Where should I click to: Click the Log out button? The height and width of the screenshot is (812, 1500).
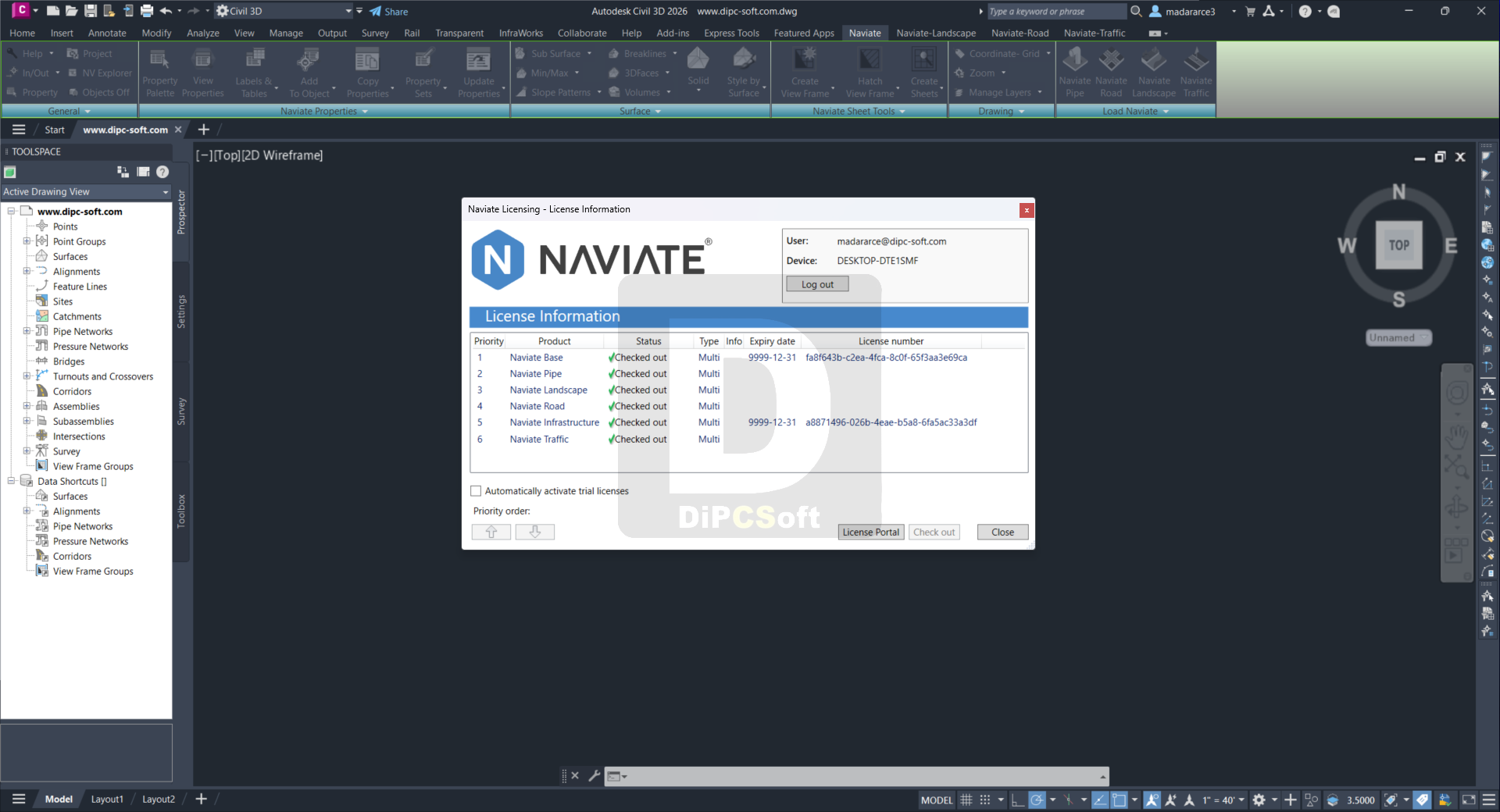coord(817,284)
